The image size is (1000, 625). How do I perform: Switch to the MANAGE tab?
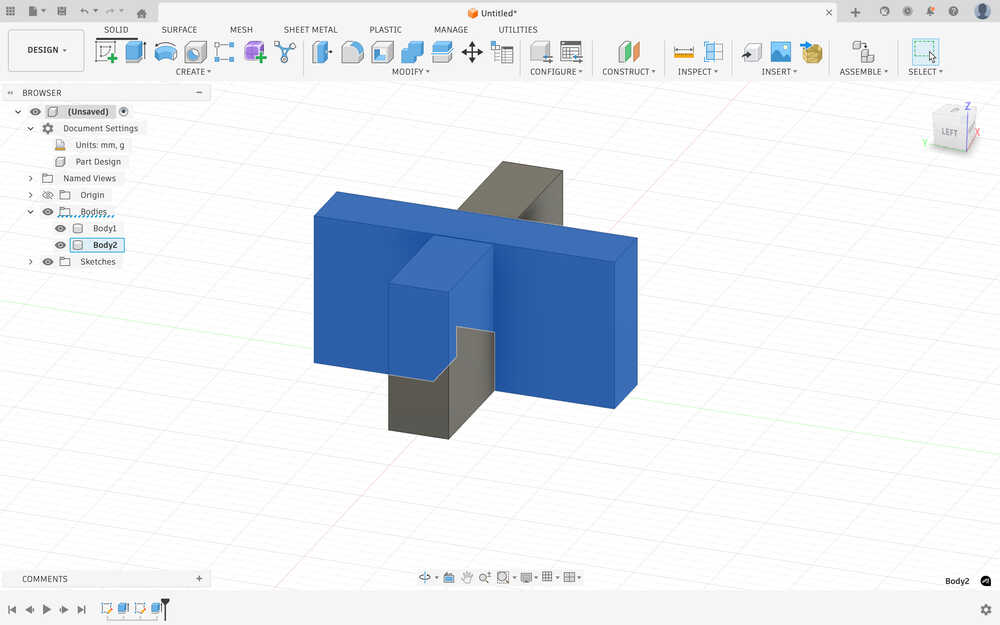pos(451,29)
